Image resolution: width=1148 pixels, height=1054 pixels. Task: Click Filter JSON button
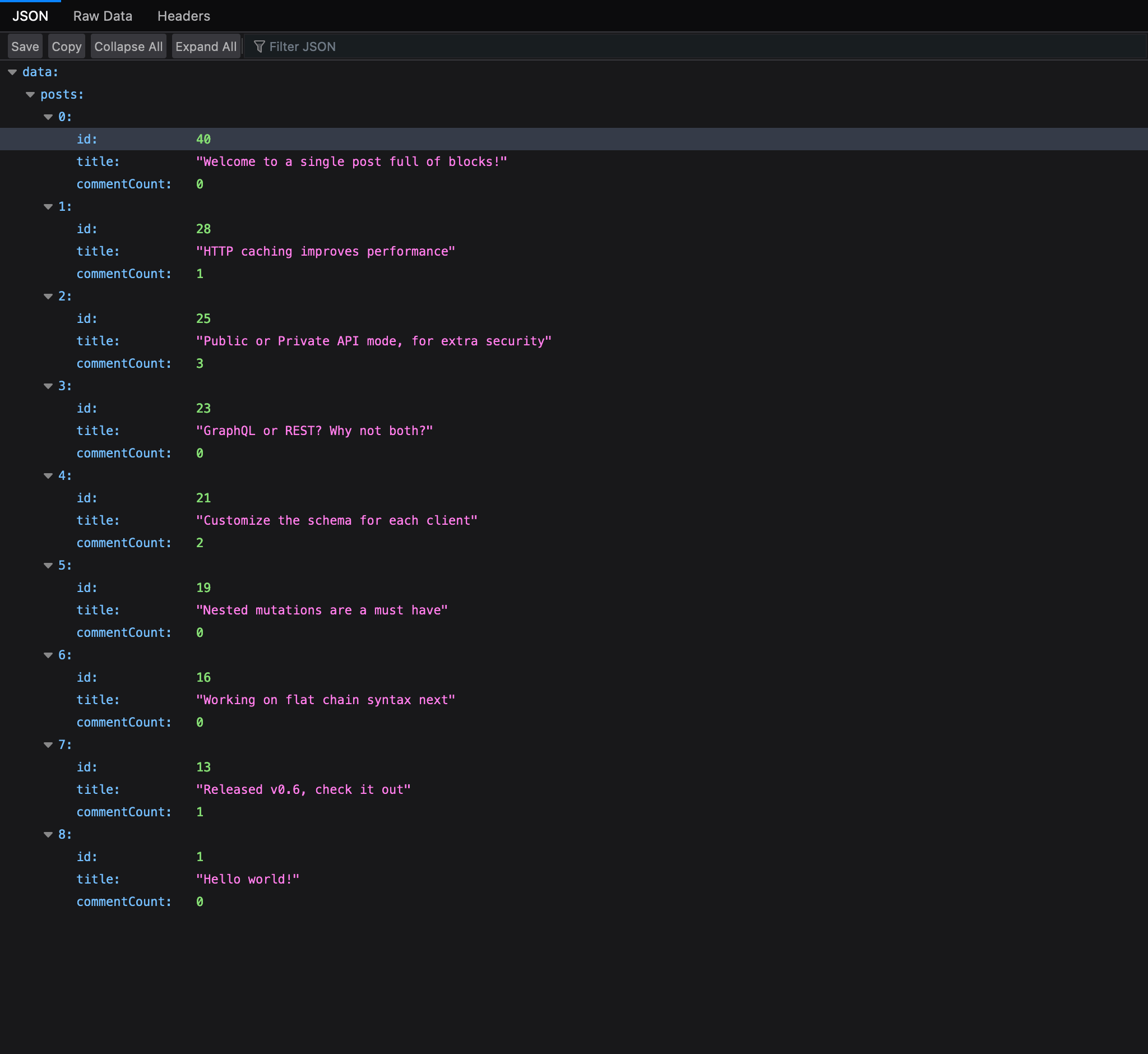click(x=295, y=47)
